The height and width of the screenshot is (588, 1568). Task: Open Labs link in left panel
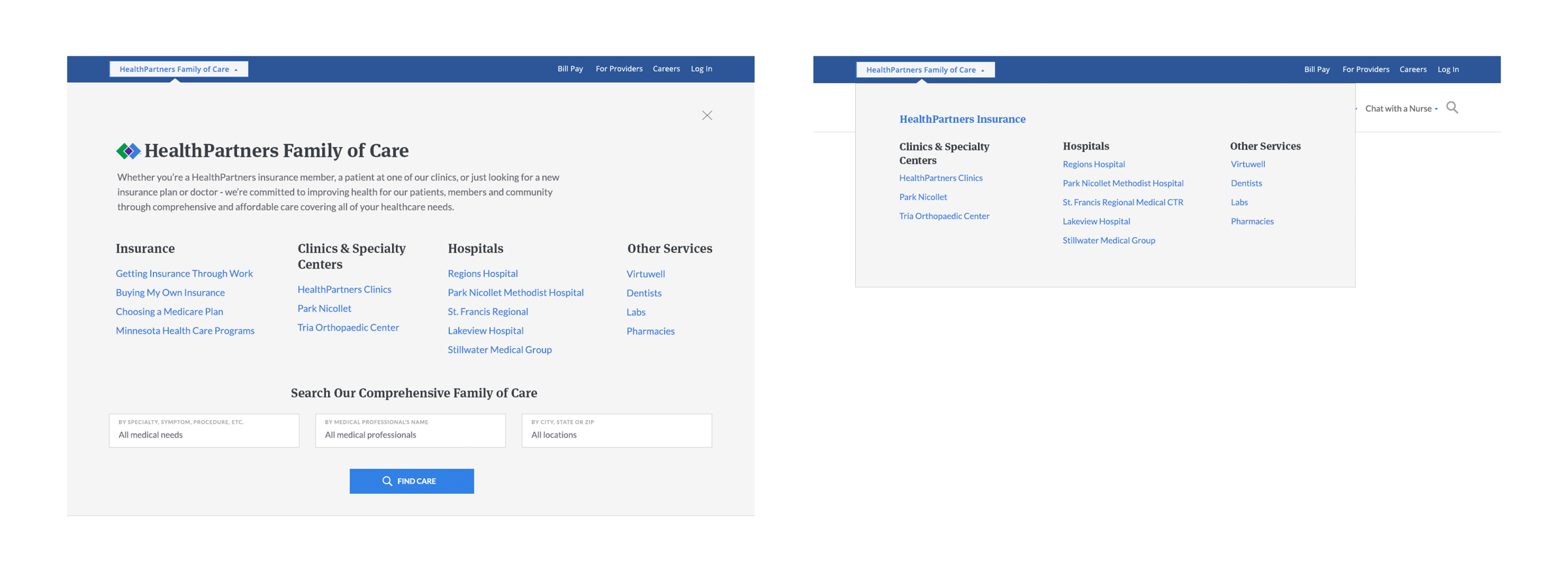point(636,312)
